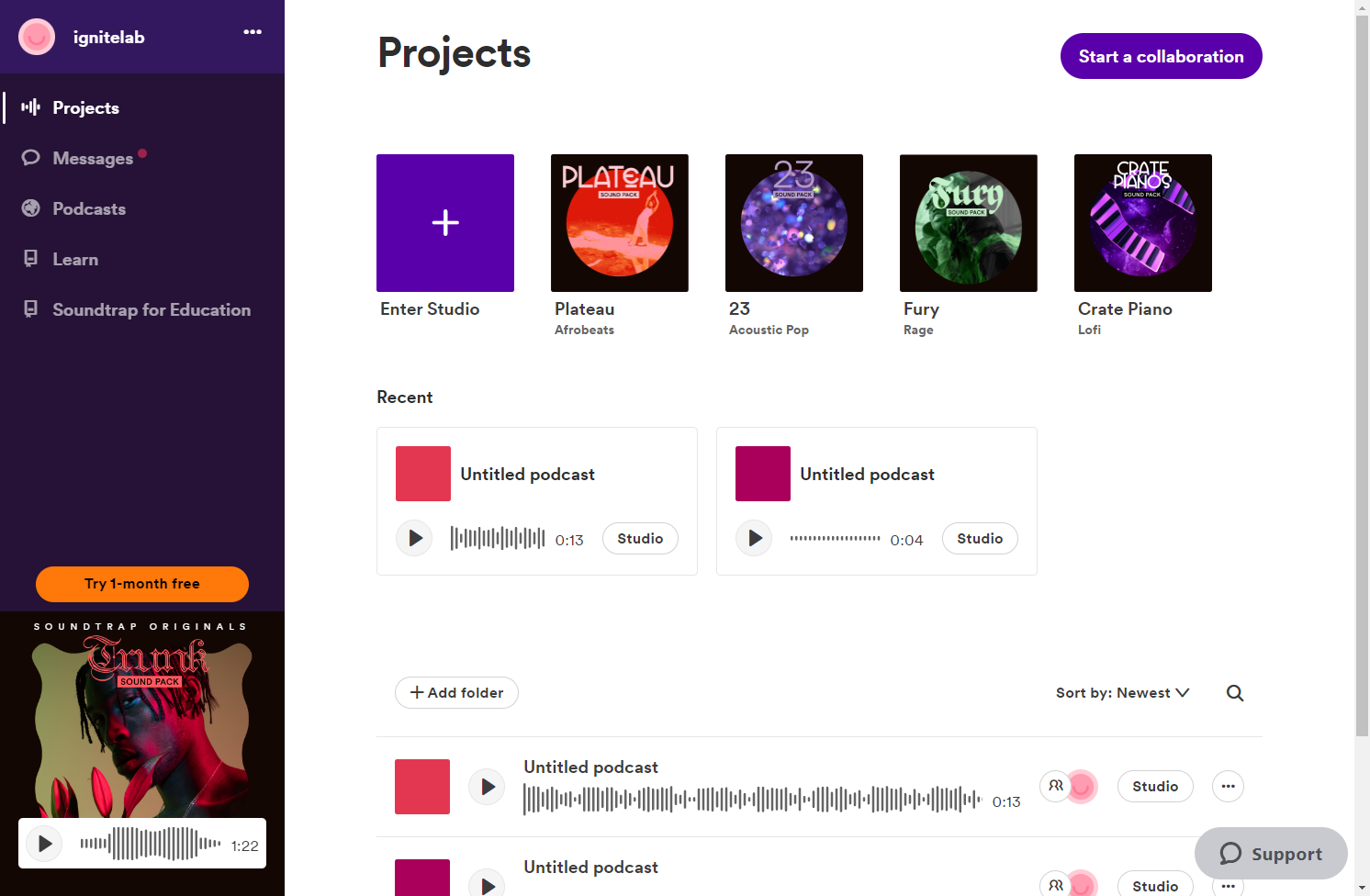Click the Enter Studio plus tile
Viewport: 1370px width, 896px height.
pos(445,223)
